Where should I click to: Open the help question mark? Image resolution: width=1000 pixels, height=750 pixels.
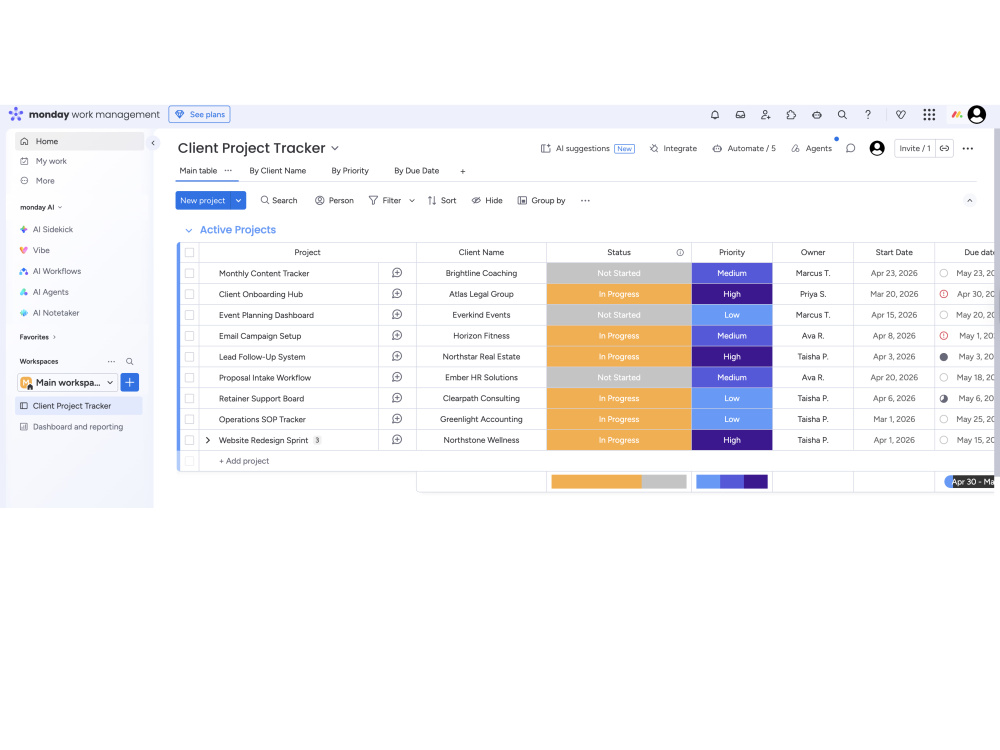[x=867, y=115]
